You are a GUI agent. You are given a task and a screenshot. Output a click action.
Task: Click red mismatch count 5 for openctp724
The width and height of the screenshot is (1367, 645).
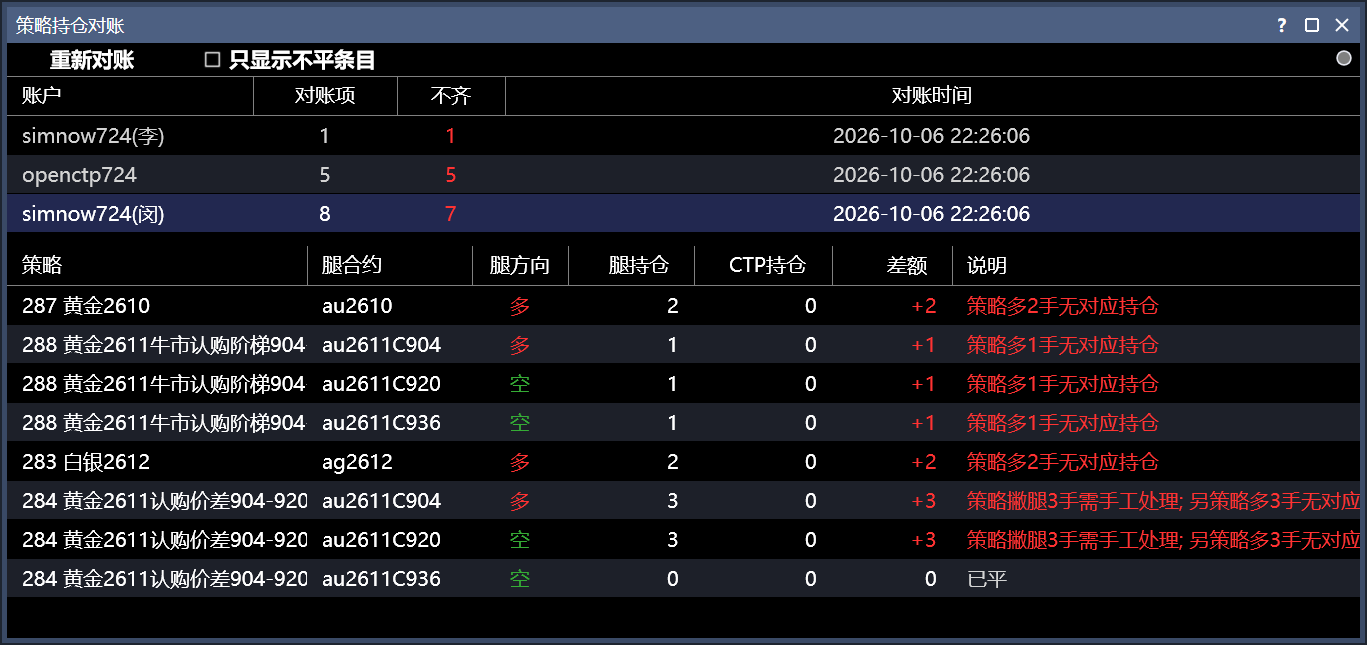[x=451, y=175]
